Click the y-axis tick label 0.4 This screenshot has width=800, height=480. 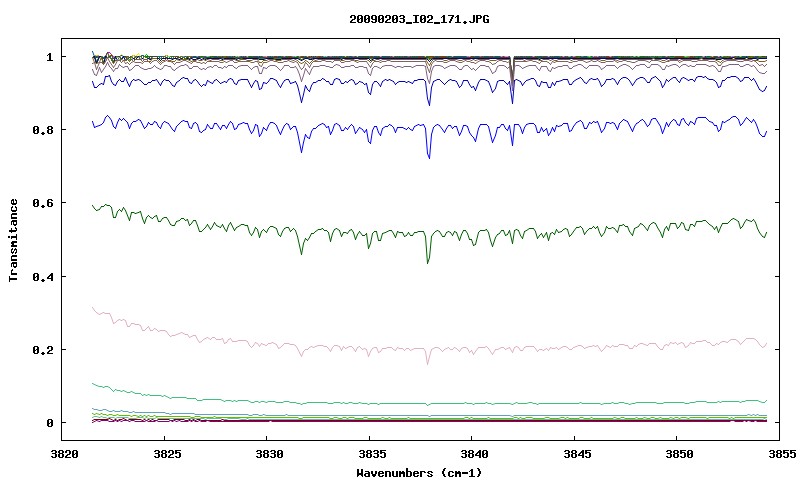coord(43,277)
